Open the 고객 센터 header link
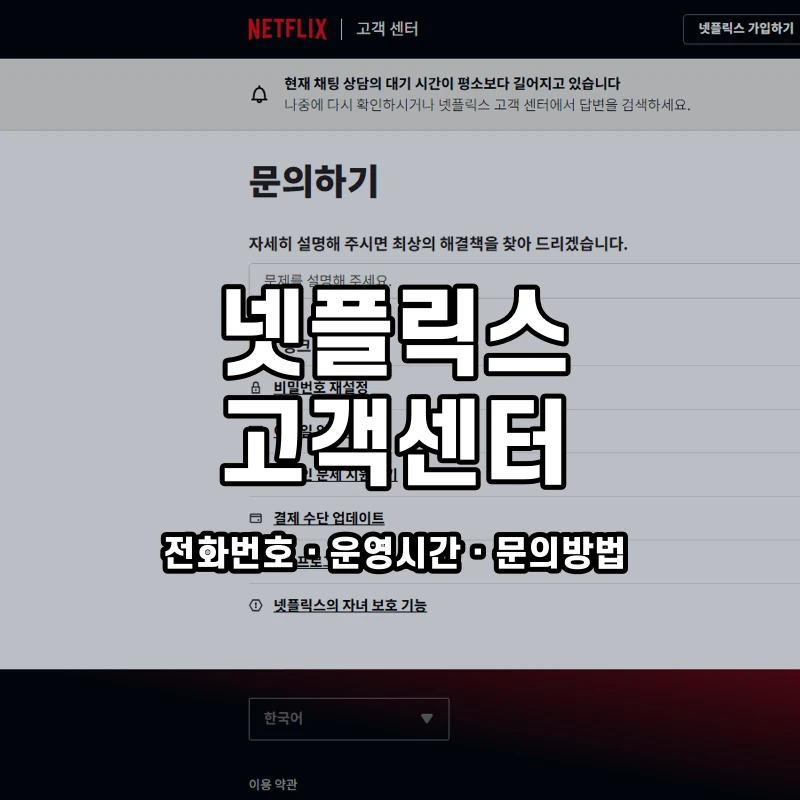This screenshot has height=800, width=800. click(x=387, y=29)
